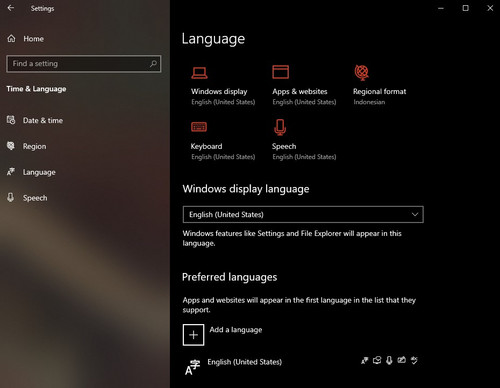
Task: Click the Regional format label
Action: (380, 91)
